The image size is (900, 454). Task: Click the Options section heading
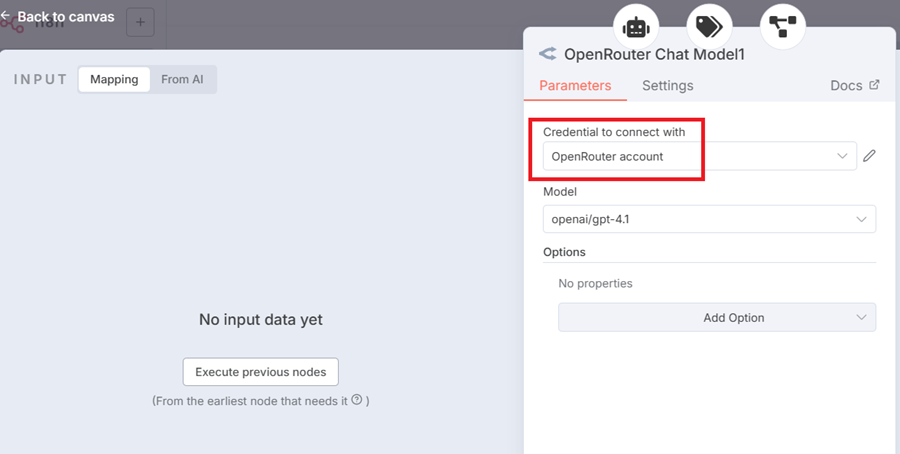click(x=564, y=252)
